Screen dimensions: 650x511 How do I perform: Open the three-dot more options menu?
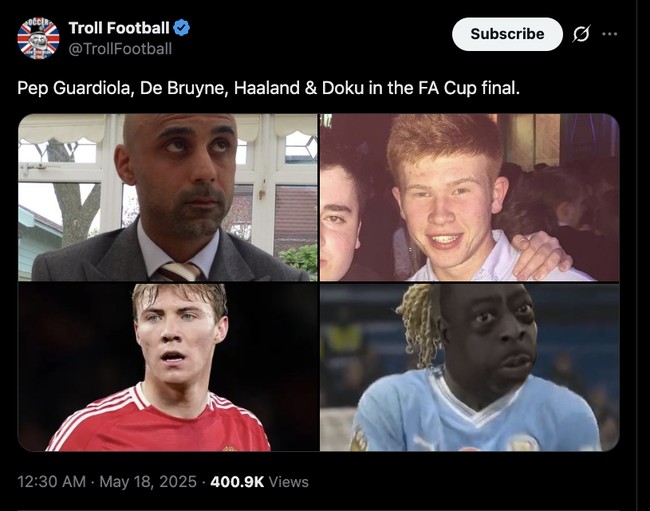[x=609, y=34]
